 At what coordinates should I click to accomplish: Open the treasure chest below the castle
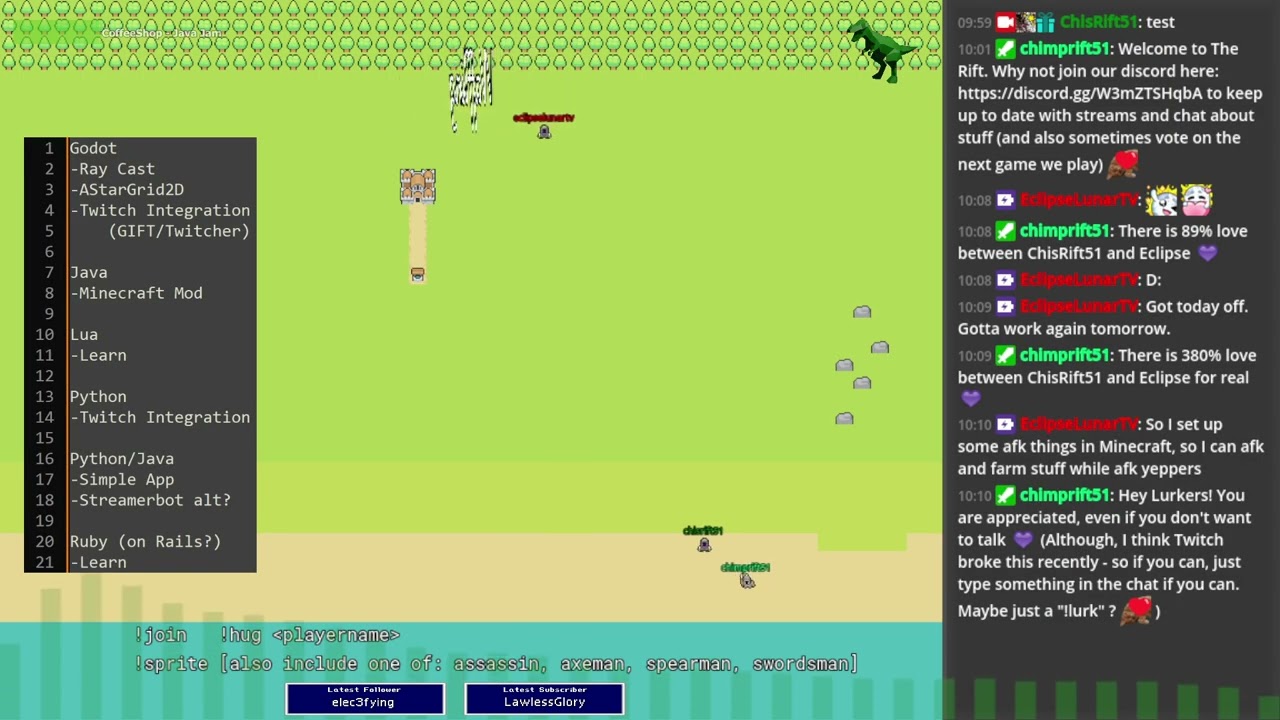(x=417, y=274)
